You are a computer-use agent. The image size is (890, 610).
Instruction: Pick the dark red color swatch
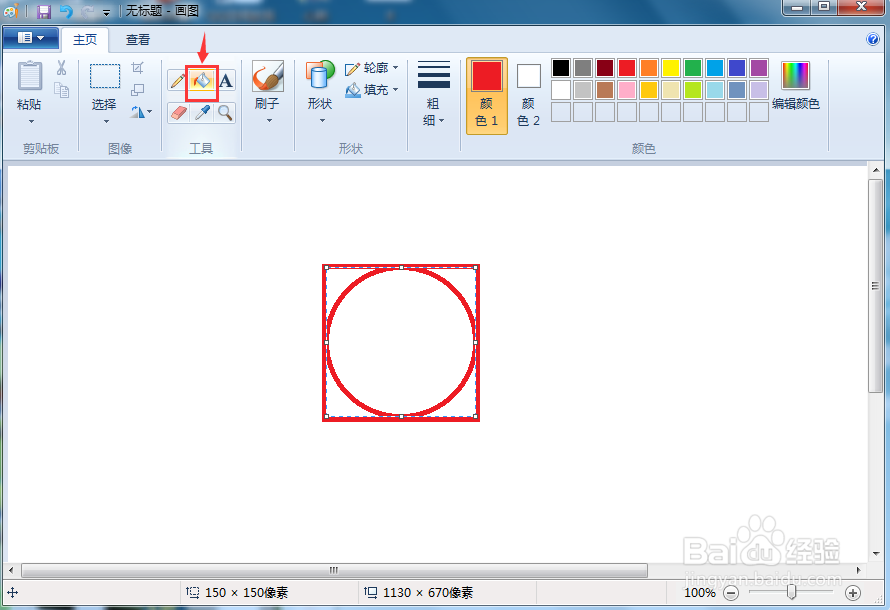tap(604, 68)
